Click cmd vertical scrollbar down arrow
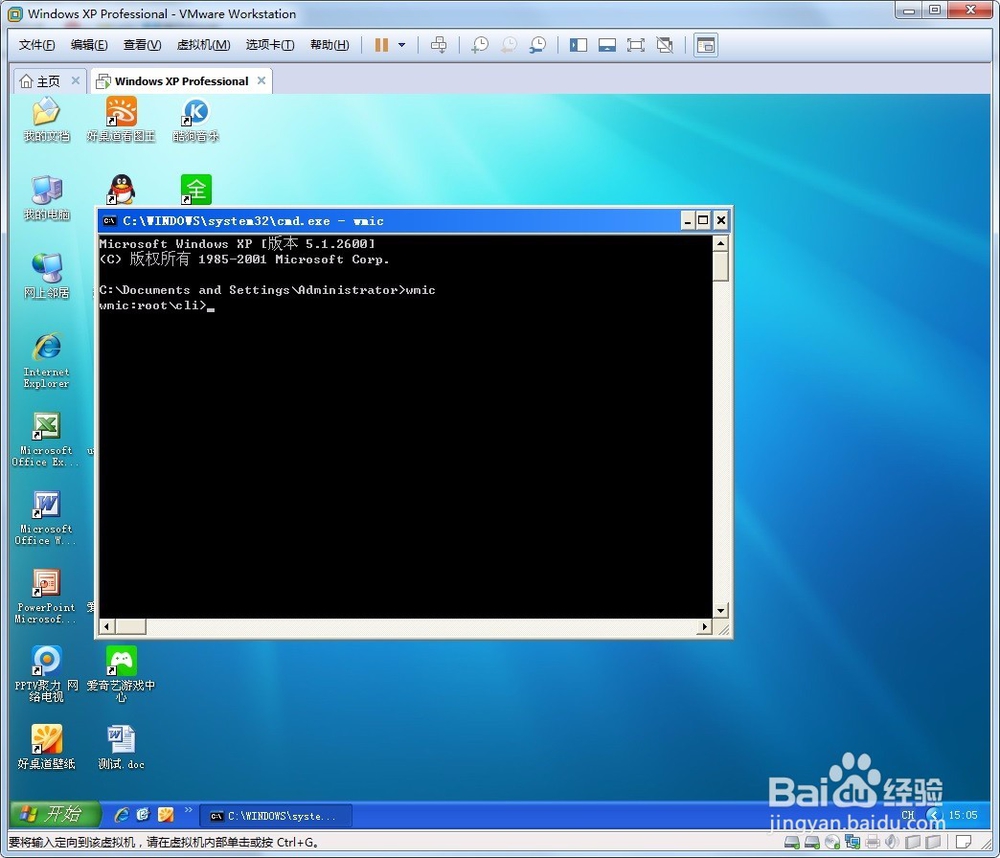The image size is (1000, 858). tap(721, 610)
